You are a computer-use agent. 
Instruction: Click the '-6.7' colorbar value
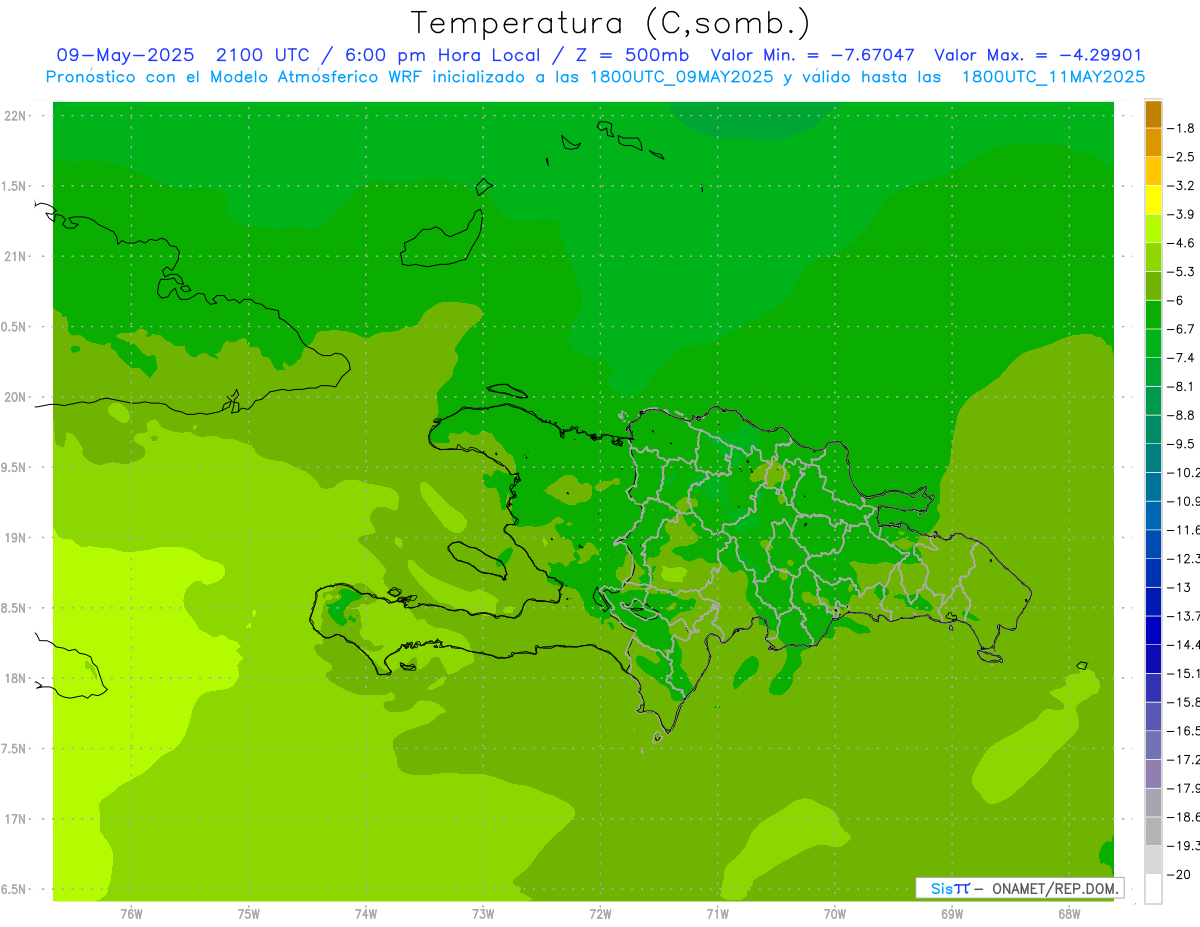1182,329
